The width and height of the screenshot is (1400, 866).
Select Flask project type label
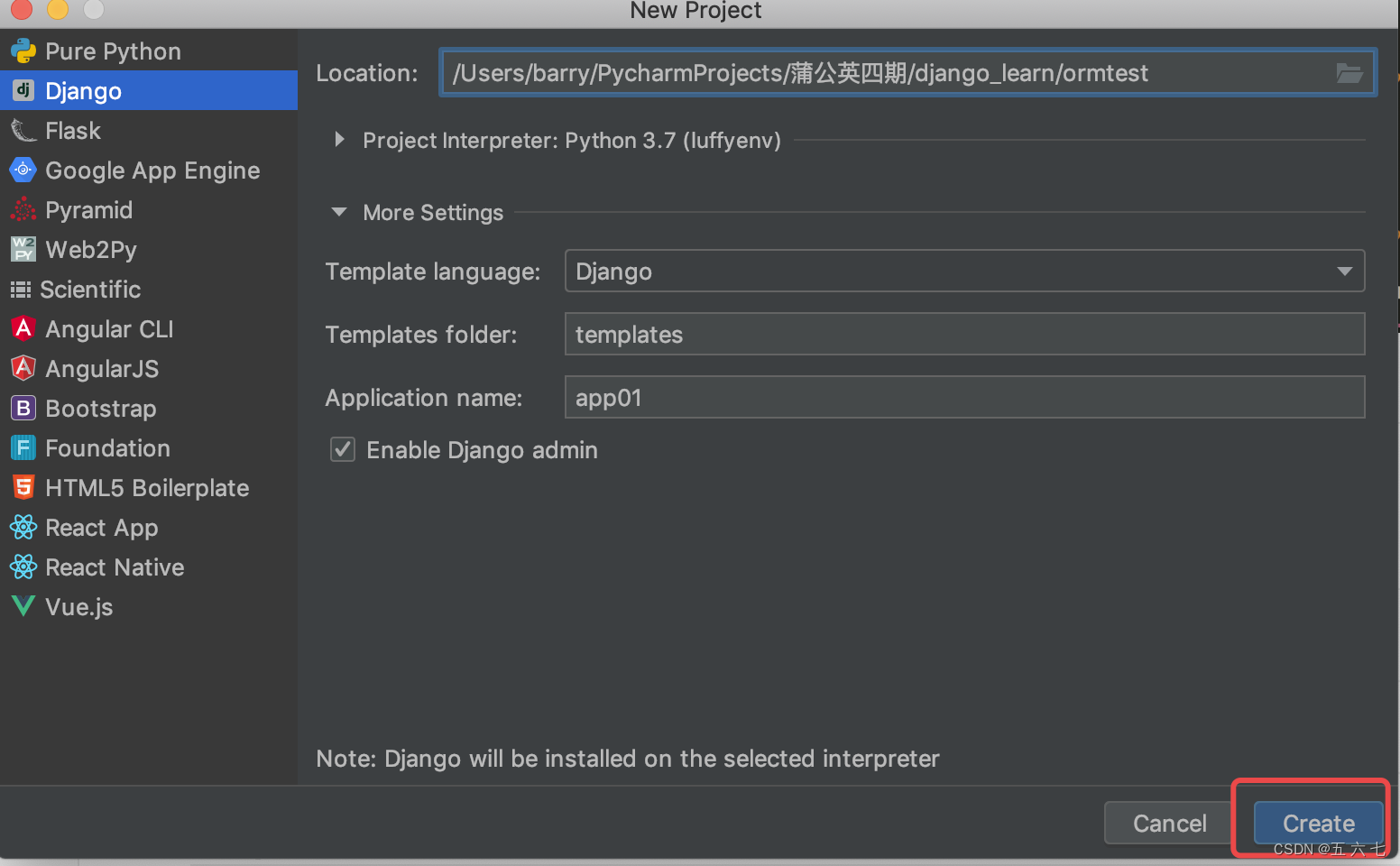coord(73,131)
